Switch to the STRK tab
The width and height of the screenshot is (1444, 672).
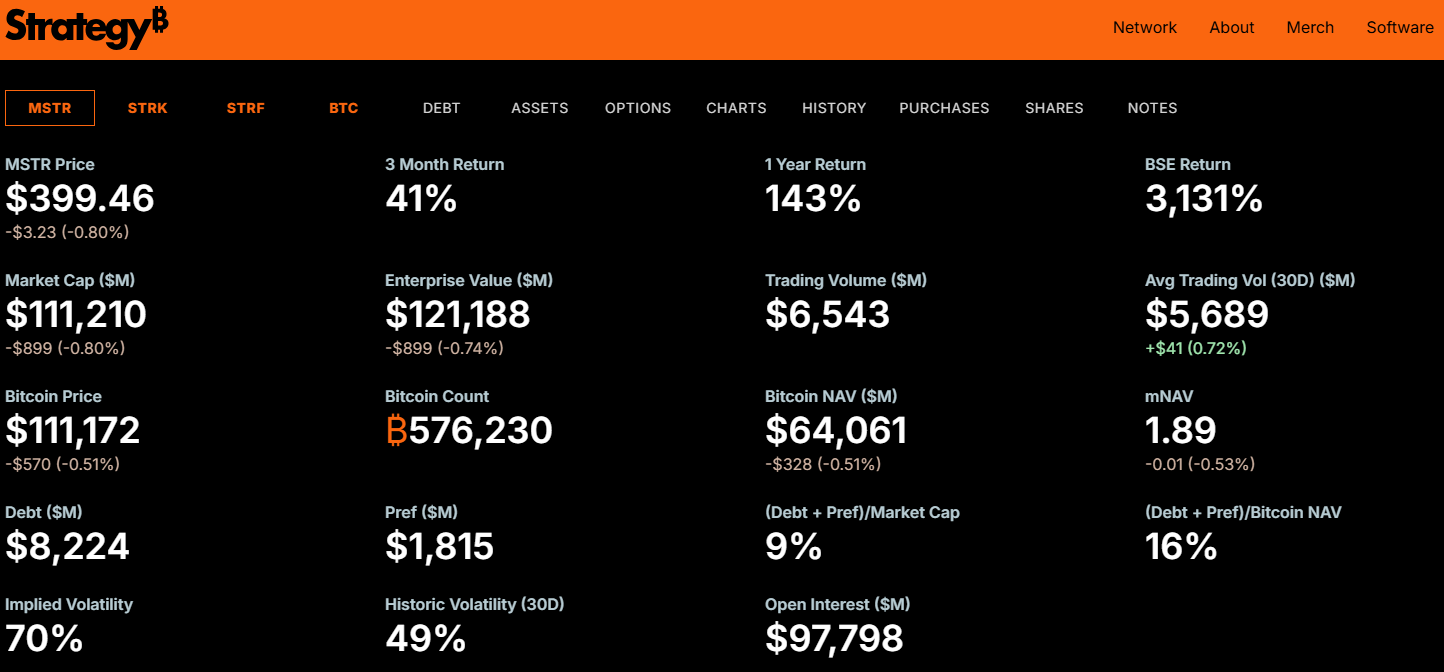tap(148, 108)
